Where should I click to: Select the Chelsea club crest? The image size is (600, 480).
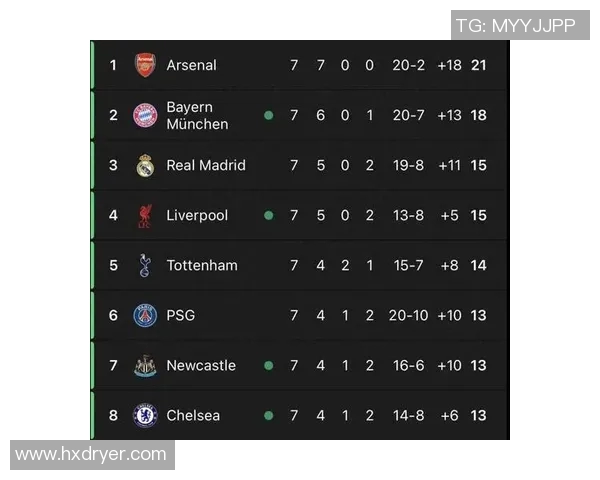[x=145, y=415]
